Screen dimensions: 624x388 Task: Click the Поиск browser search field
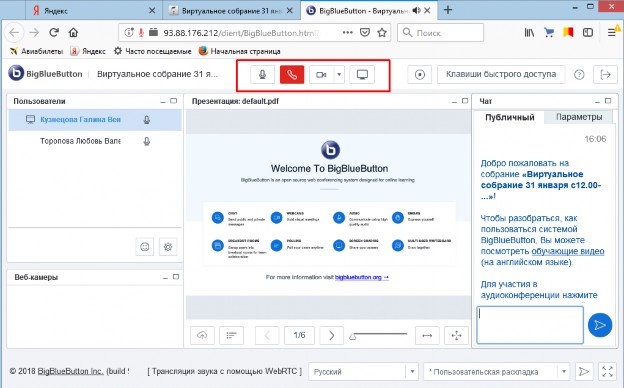(441, 33)
